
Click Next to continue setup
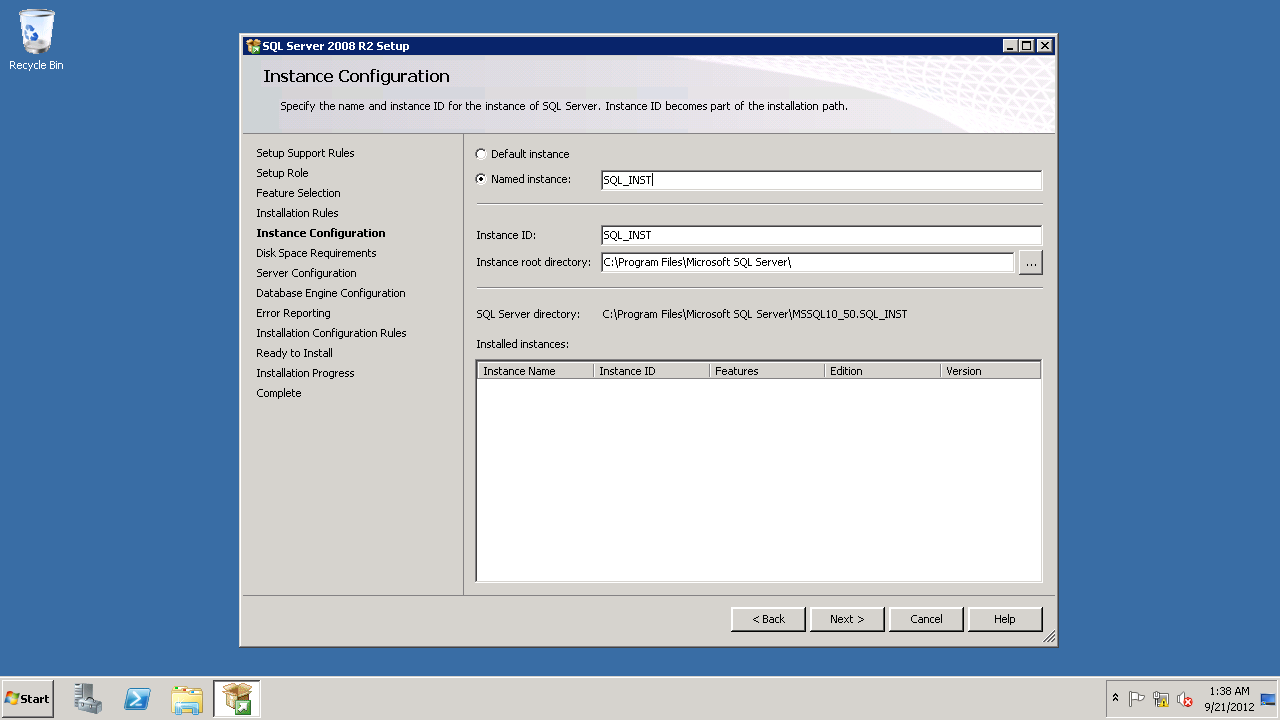[846, 619]
